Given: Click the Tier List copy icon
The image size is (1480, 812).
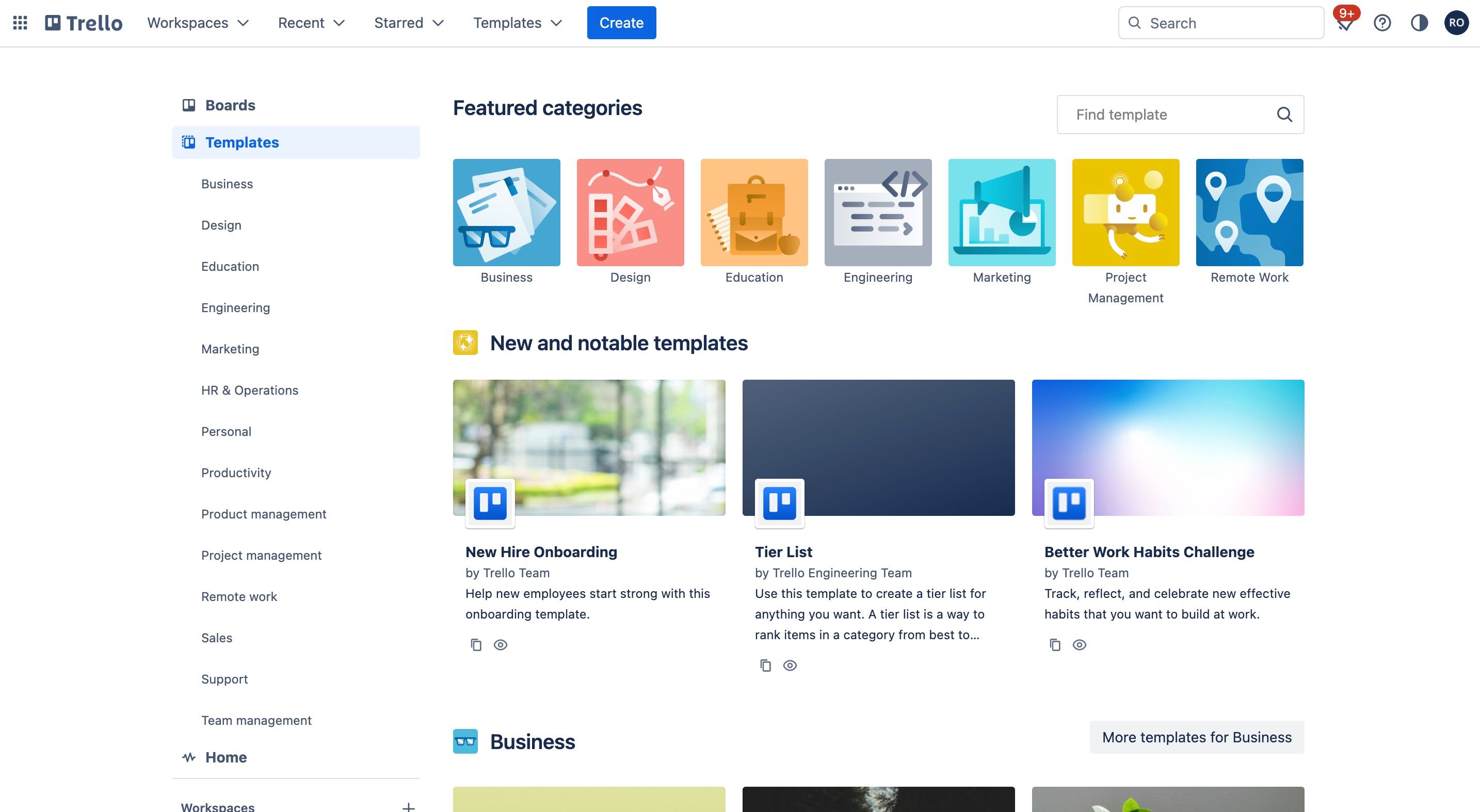Looking at the screenshot, I should pos(764,665).
